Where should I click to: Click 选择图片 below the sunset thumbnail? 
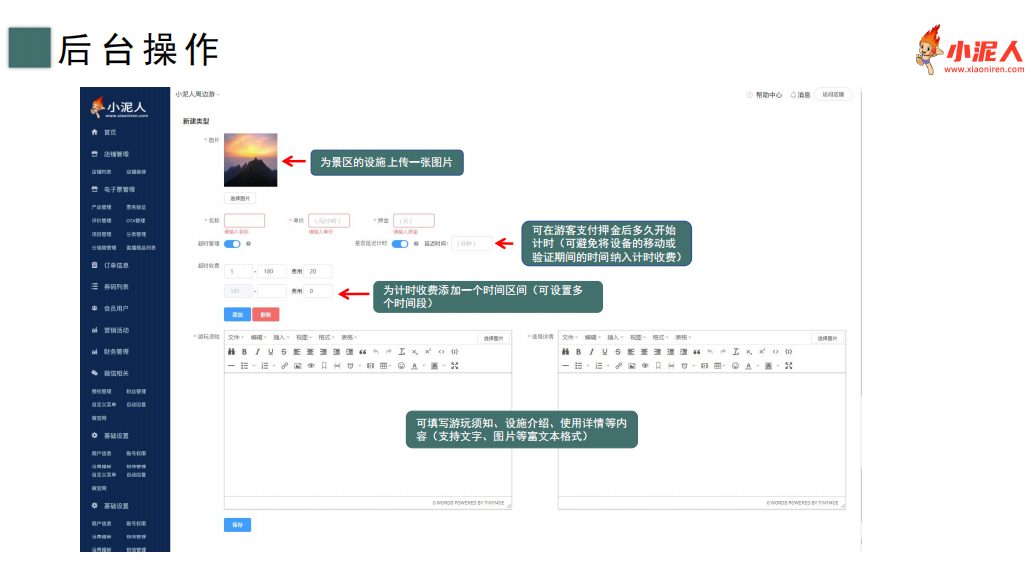[x=240, y=198]
